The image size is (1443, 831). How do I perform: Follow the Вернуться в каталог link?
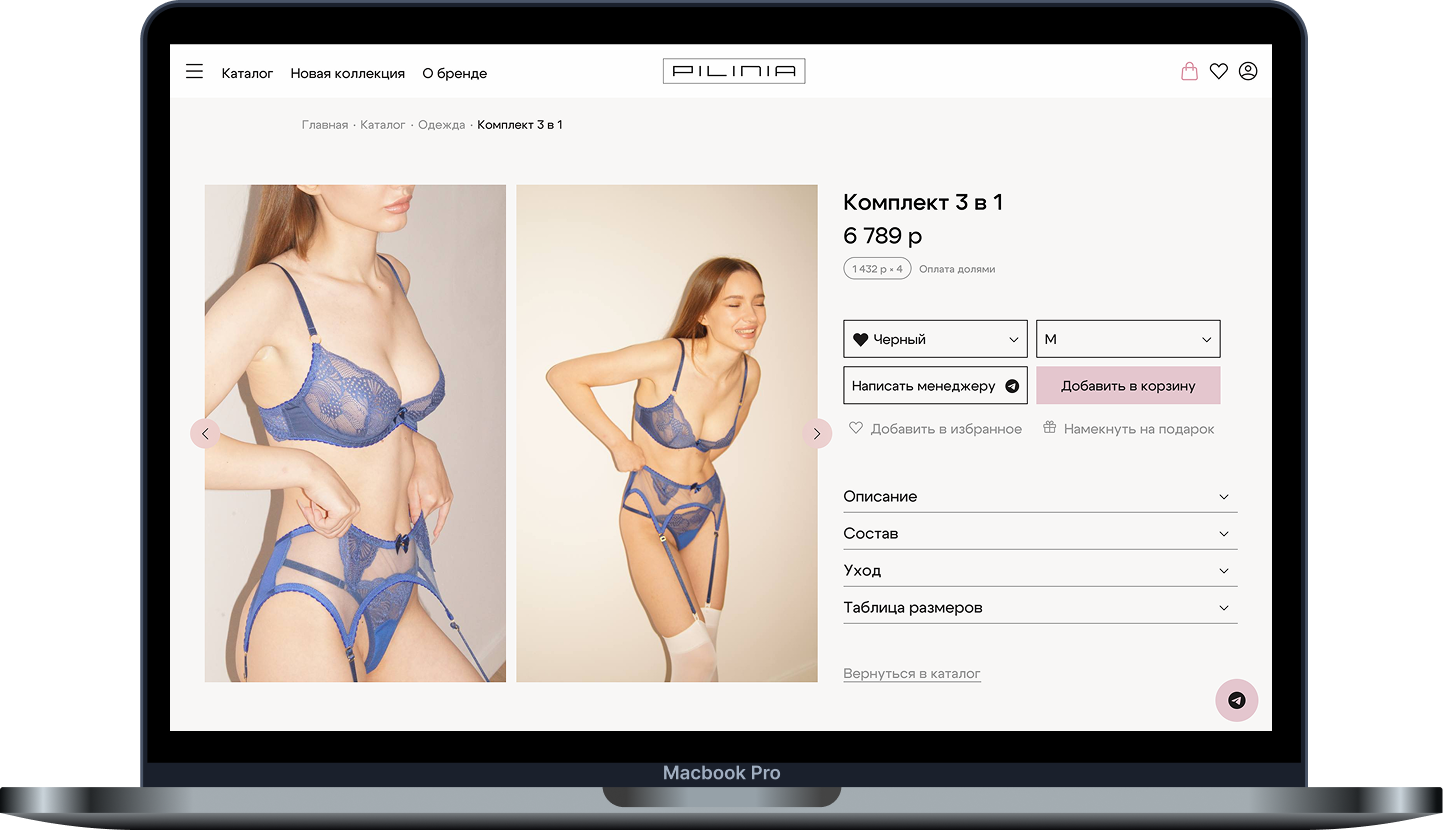tap(912, 674)
